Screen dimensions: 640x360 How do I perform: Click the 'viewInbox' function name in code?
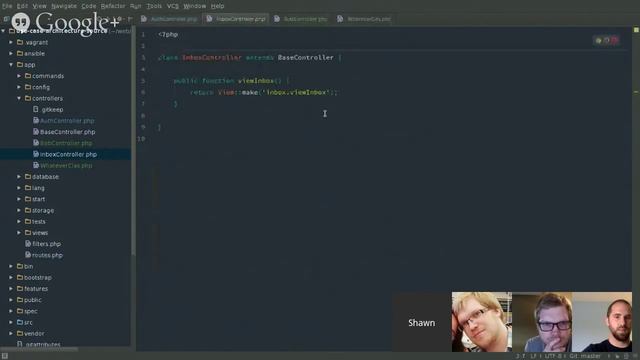[256, 81]
